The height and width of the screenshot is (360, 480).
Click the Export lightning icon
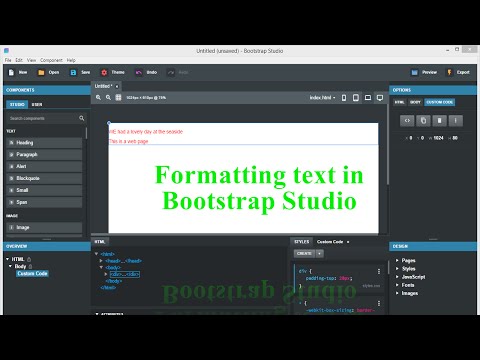pos(449,72)
